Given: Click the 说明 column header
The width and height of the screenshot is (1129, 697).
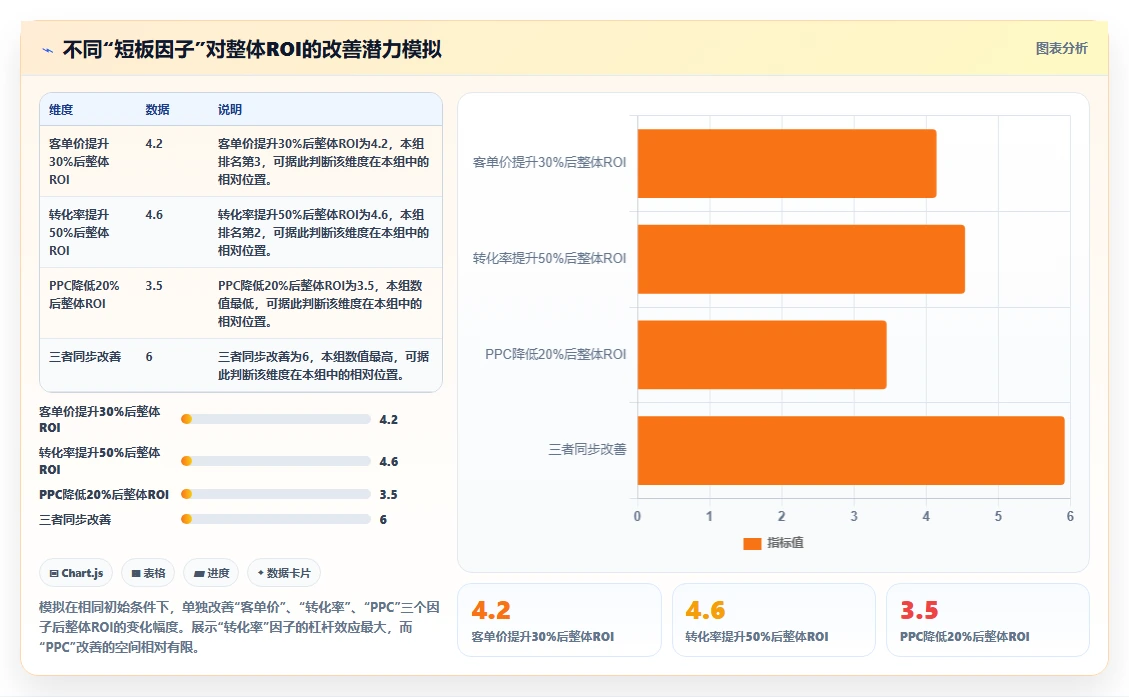Looking at the screenshot, I should click(230, 109).
